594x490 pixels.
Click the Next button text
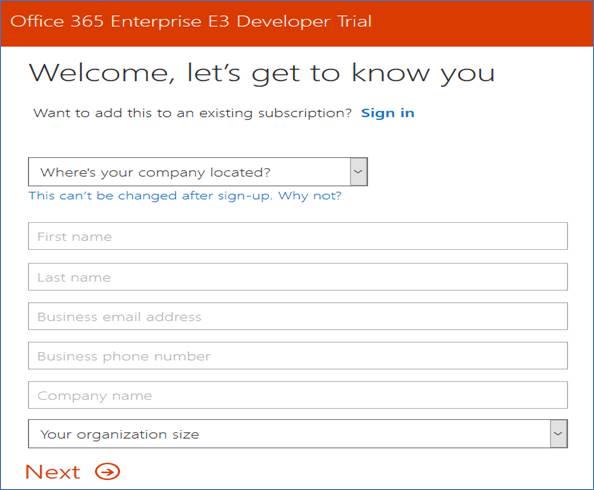pyautogui.click(x=53, y=472)
